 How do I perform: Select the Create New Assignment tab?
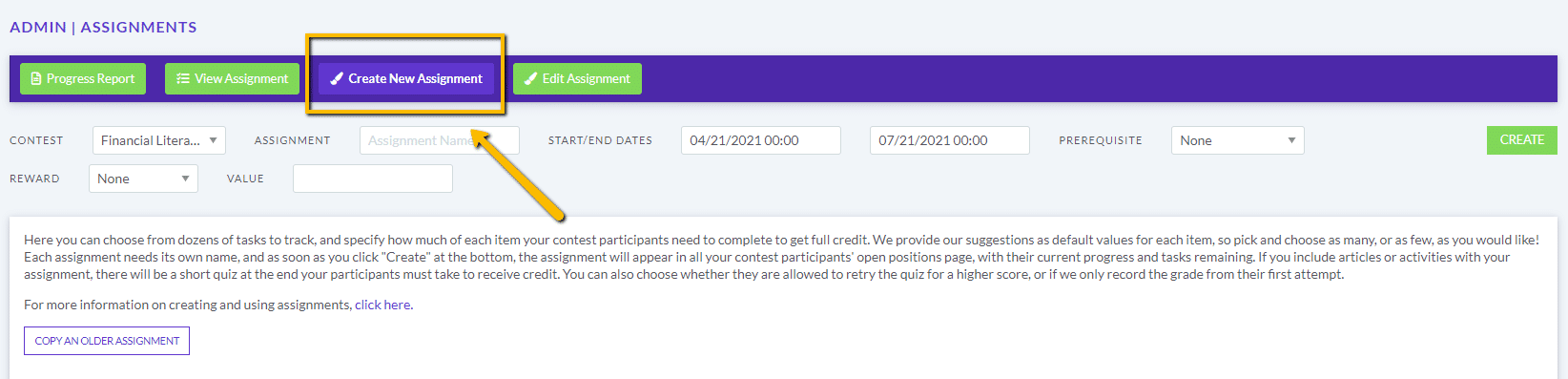click(x=406, y=79)
